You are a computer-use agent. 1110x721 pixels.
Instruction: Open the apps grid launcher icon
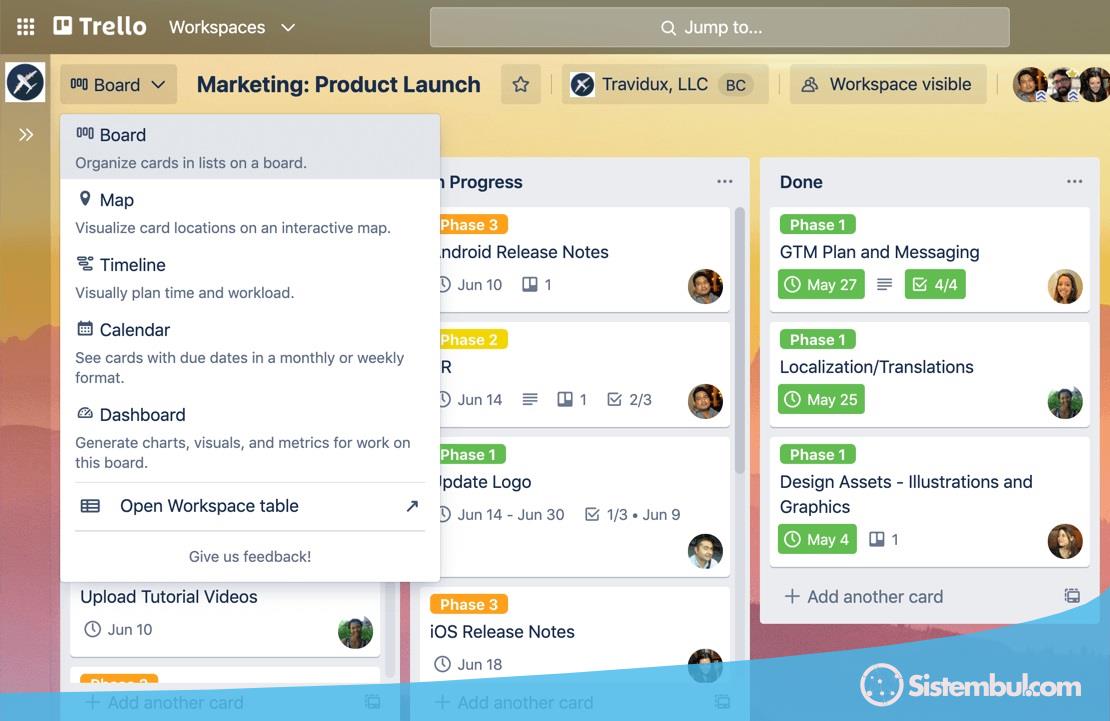pyautogui.click(x=25, y=27)
